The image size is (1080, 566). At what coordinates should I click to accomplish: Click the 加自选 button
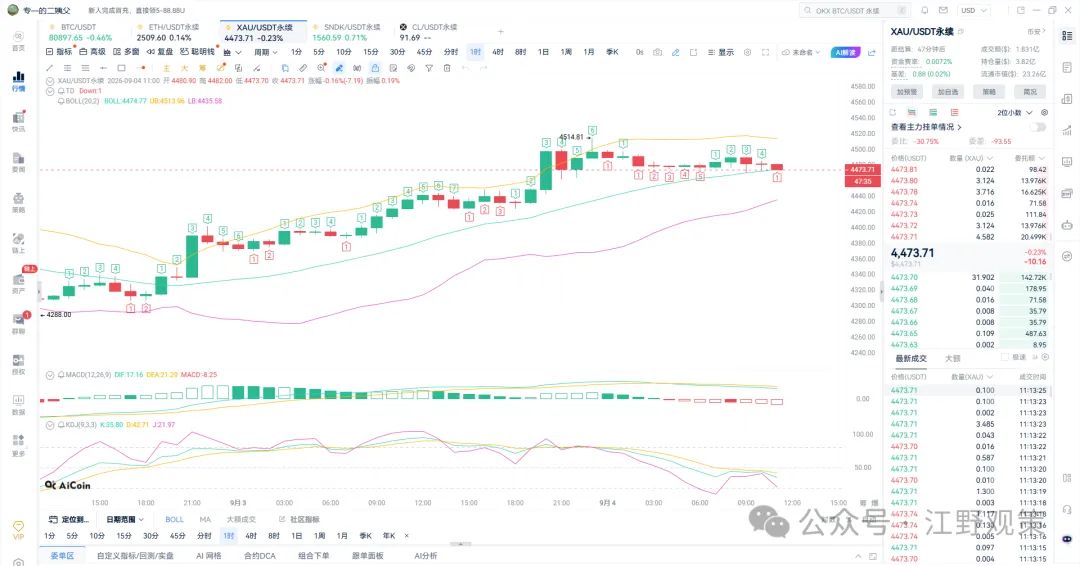tap(948, 92)
